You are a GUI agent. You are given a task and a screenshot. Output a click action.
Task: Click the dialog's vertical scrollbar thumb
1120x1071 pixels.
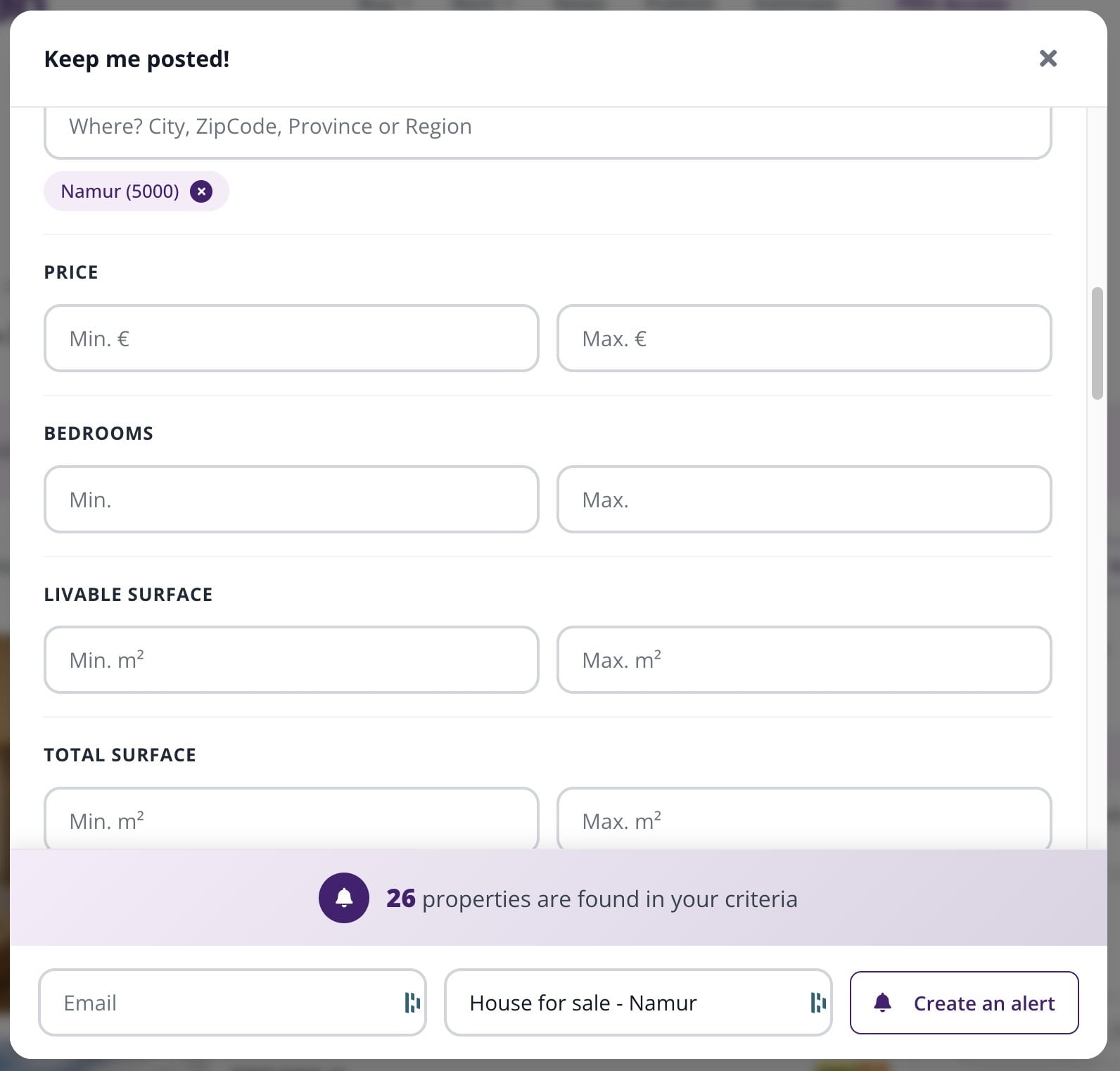tap(1097, 343)
